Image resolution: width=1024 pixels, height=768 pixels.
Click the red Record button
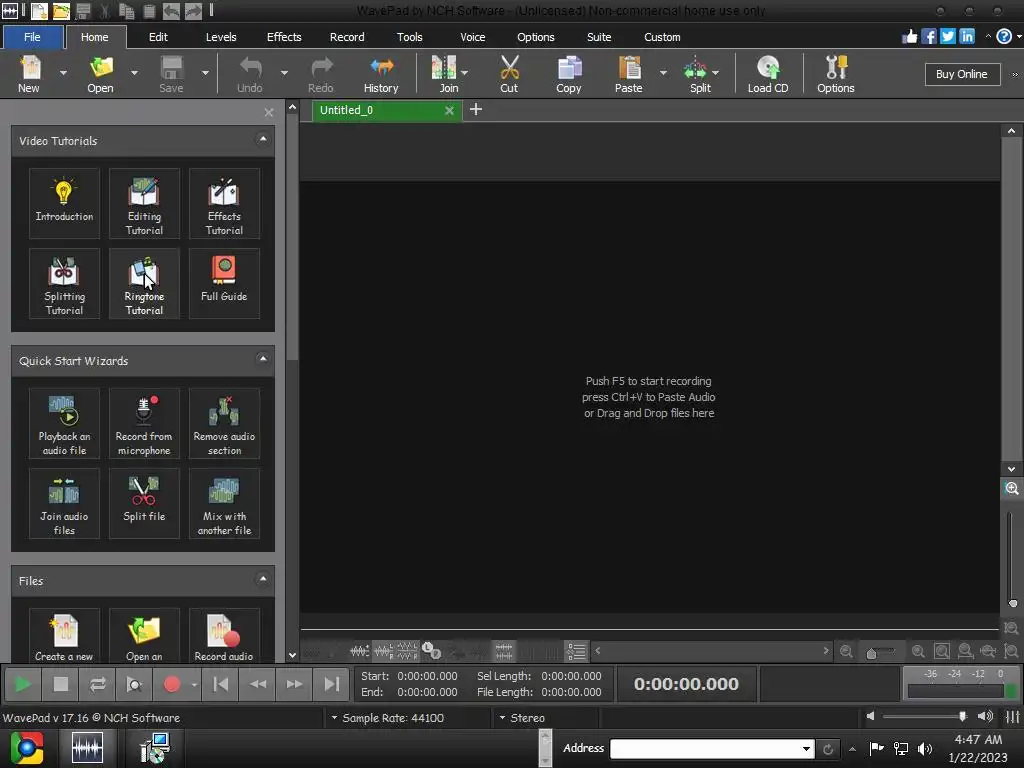(172, 684)
